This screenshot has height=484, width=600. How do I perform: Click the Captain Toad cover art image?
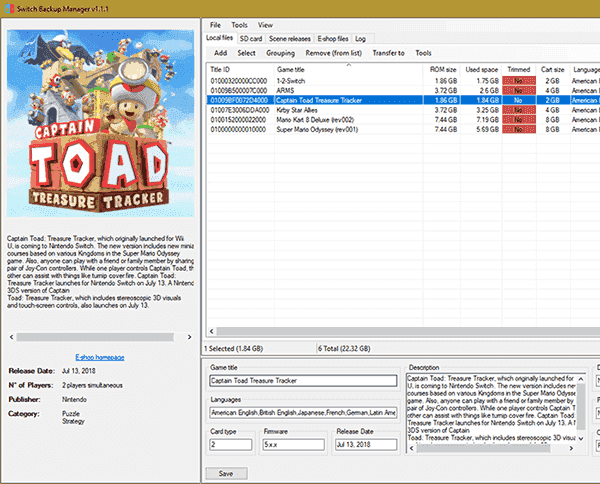[x=101, y=123]
